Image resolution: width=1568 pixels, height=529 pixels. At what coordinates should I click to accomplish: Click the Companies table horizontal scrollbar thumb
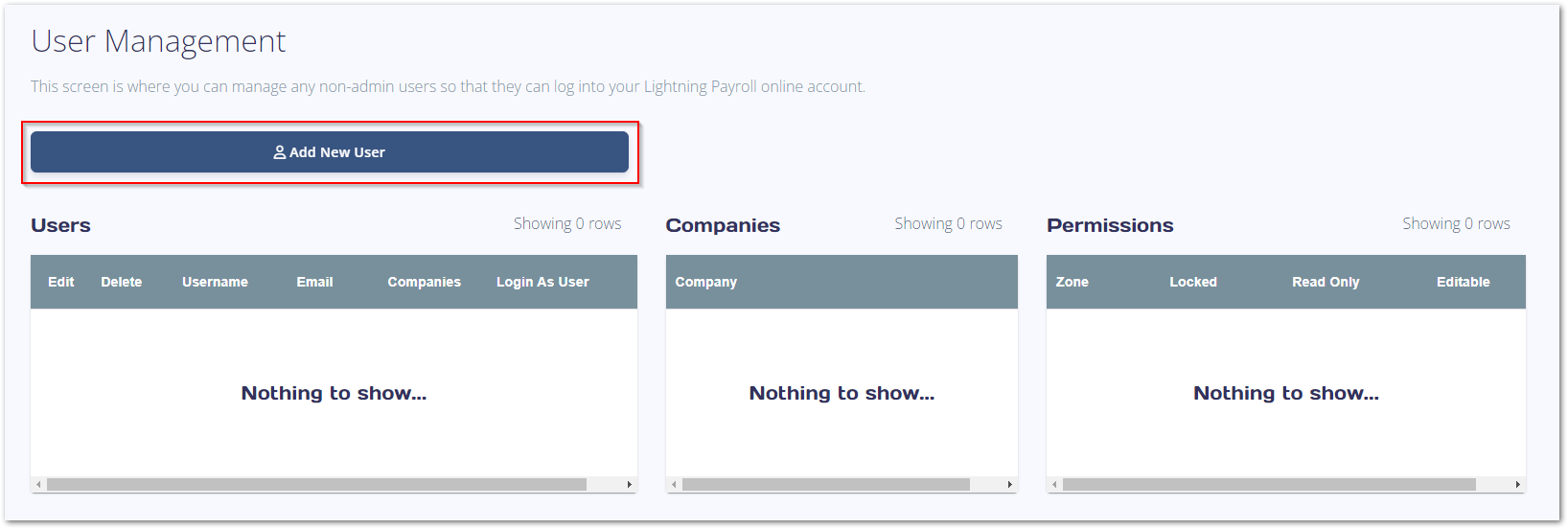point(826,485)
